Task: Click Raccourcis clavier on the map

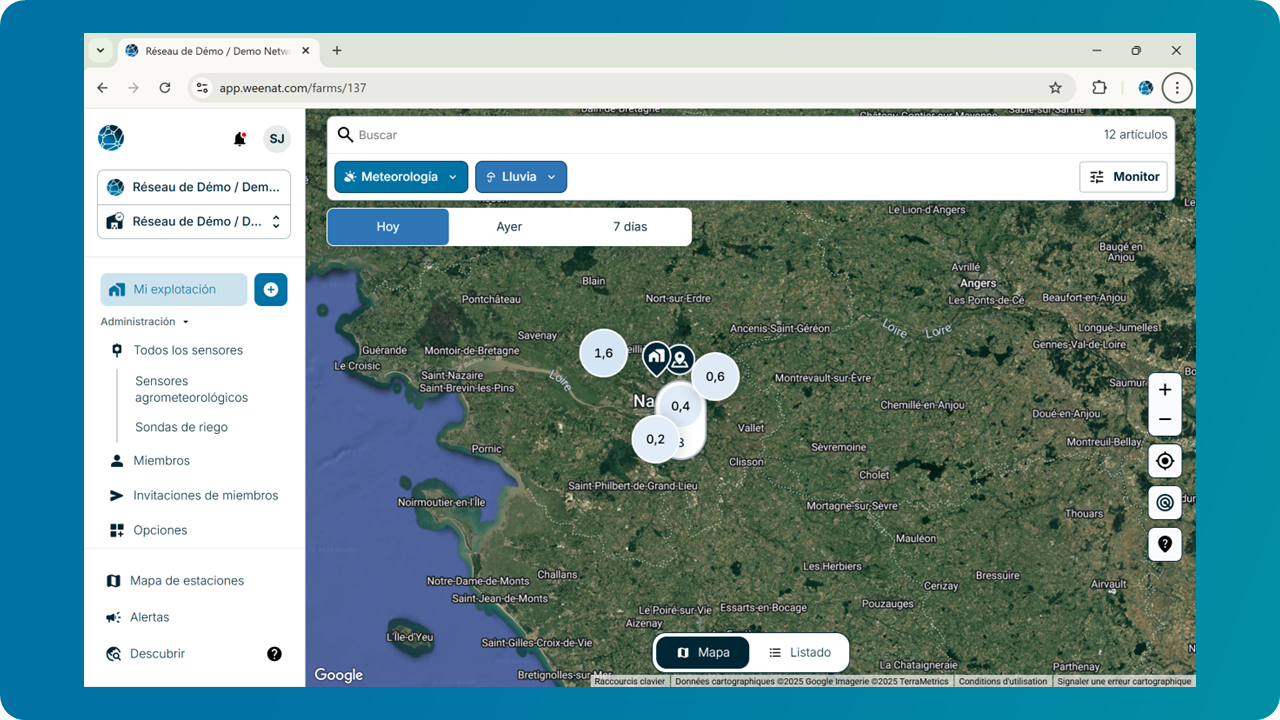Action: point(630,681)
